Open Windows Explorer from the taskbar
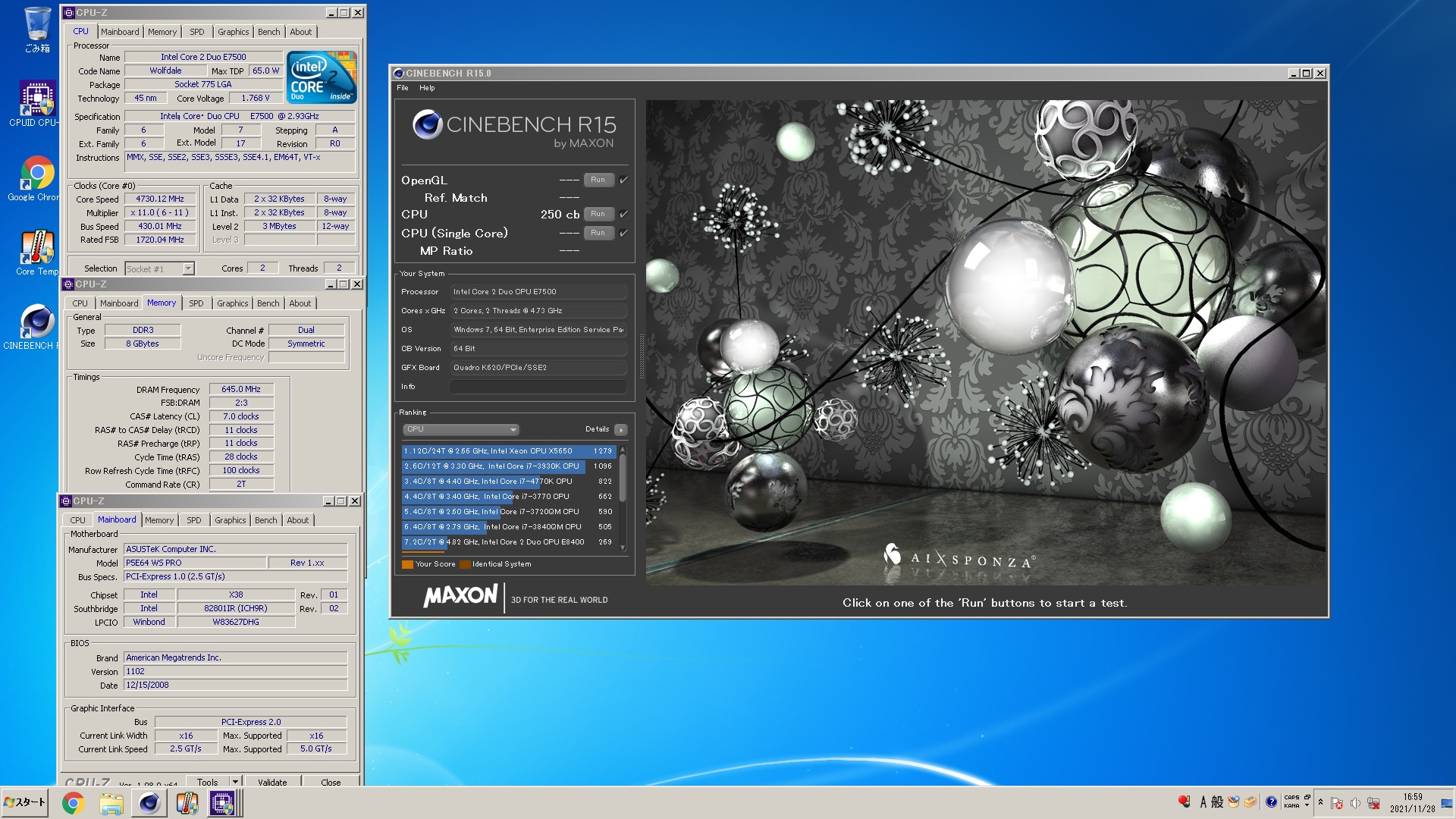 coord(111,803)
